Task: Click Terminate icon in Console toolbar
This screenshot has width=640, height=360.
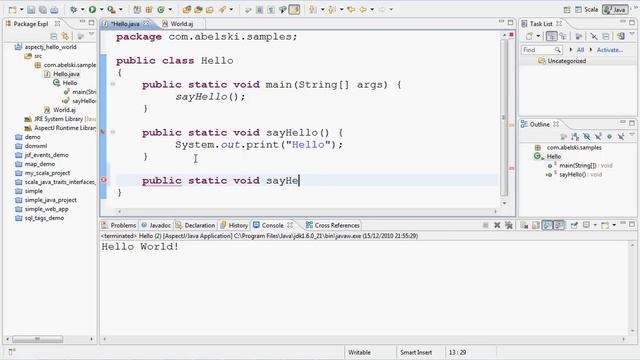Action: (x=485, y=225)
